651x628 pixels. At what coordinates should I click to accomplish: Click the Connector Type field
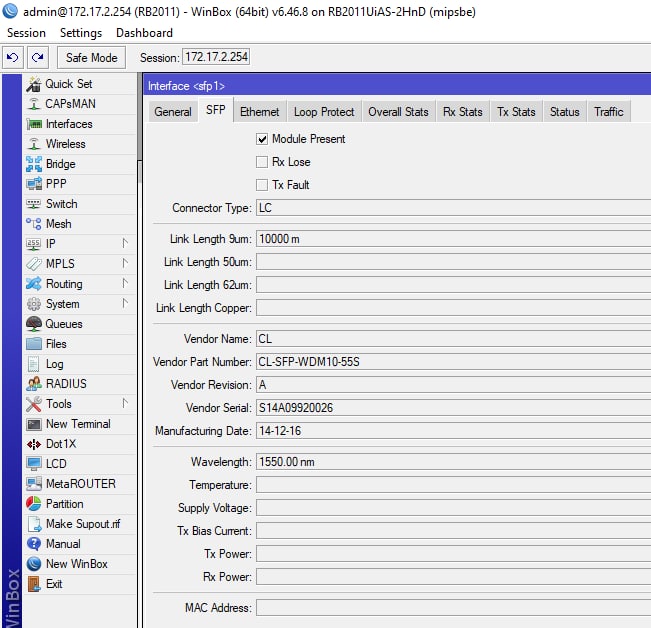[453, 208]
